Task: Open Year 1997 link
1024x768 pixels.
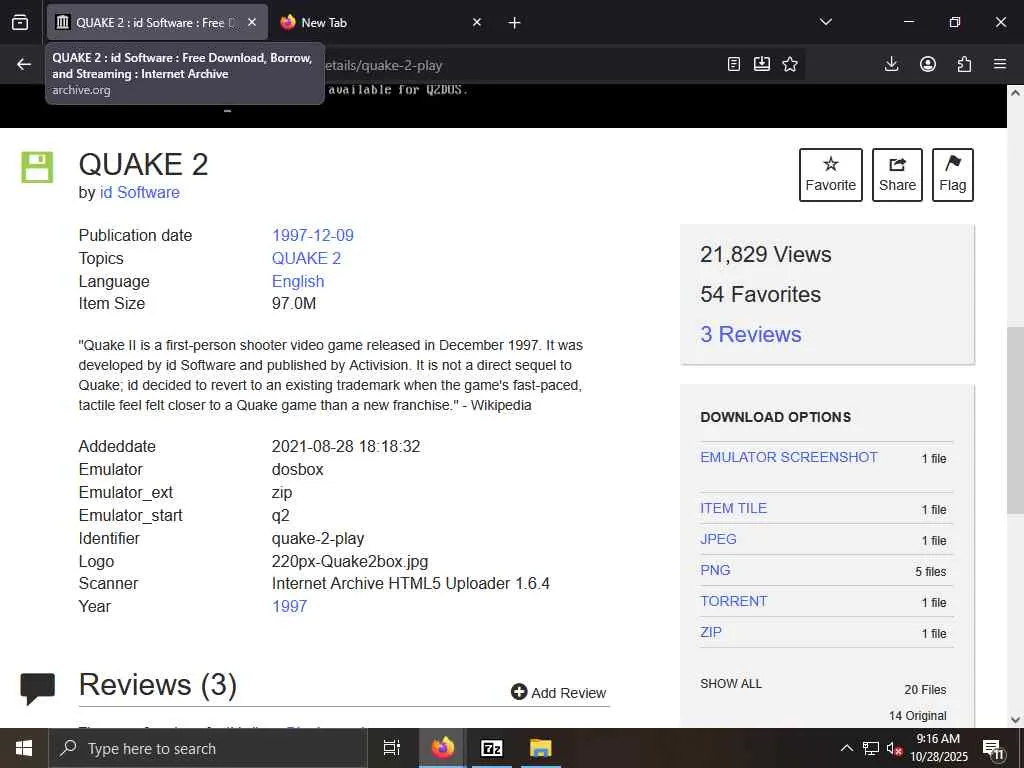Action: [x=289, y=606]
